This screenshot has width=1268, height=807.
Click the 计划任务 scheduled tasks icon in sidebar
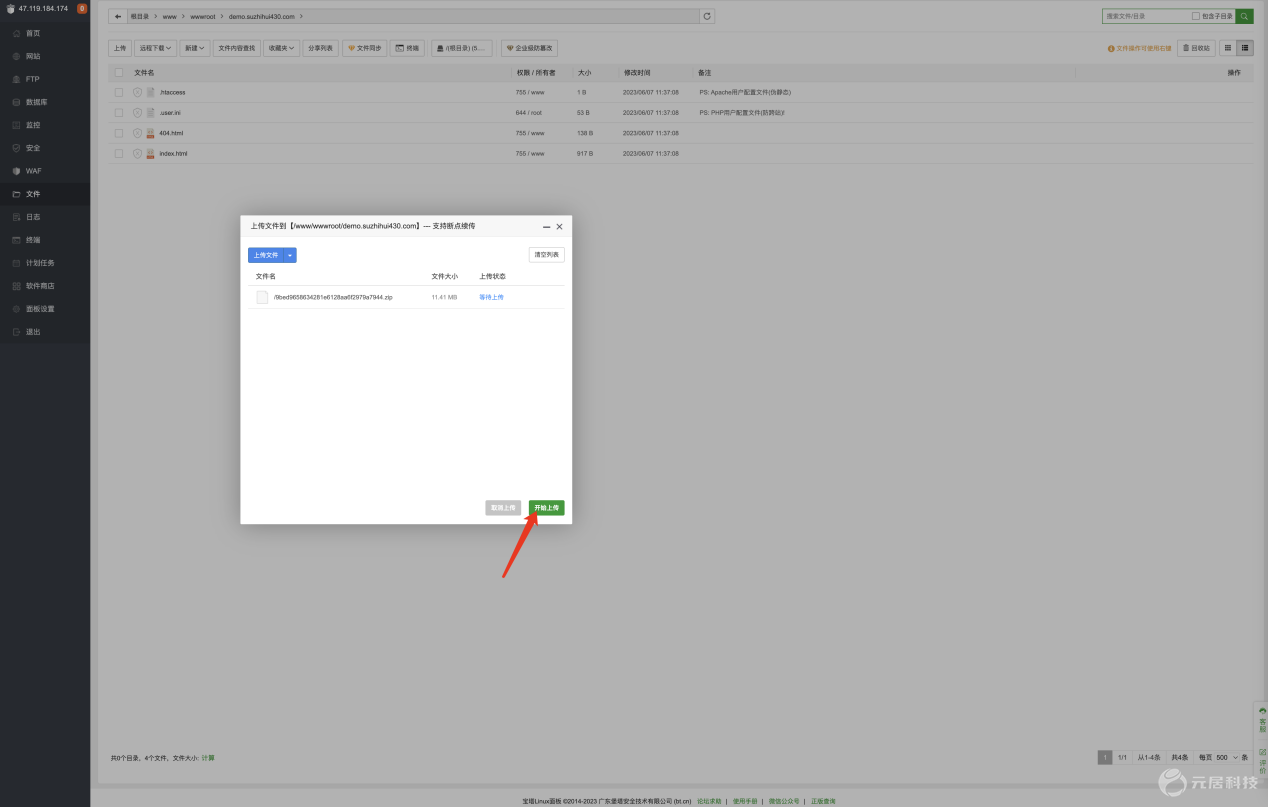tap(16, 263)
